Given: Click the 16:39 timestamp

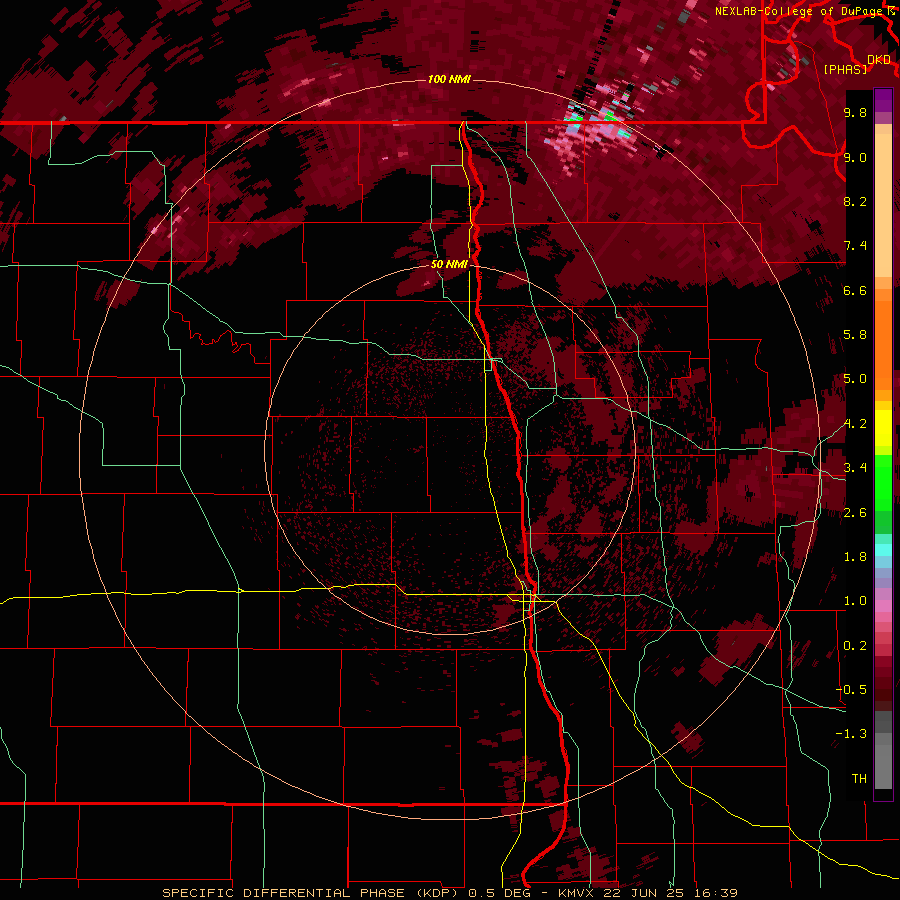Looking at the screenshot, I should point(715,893).
